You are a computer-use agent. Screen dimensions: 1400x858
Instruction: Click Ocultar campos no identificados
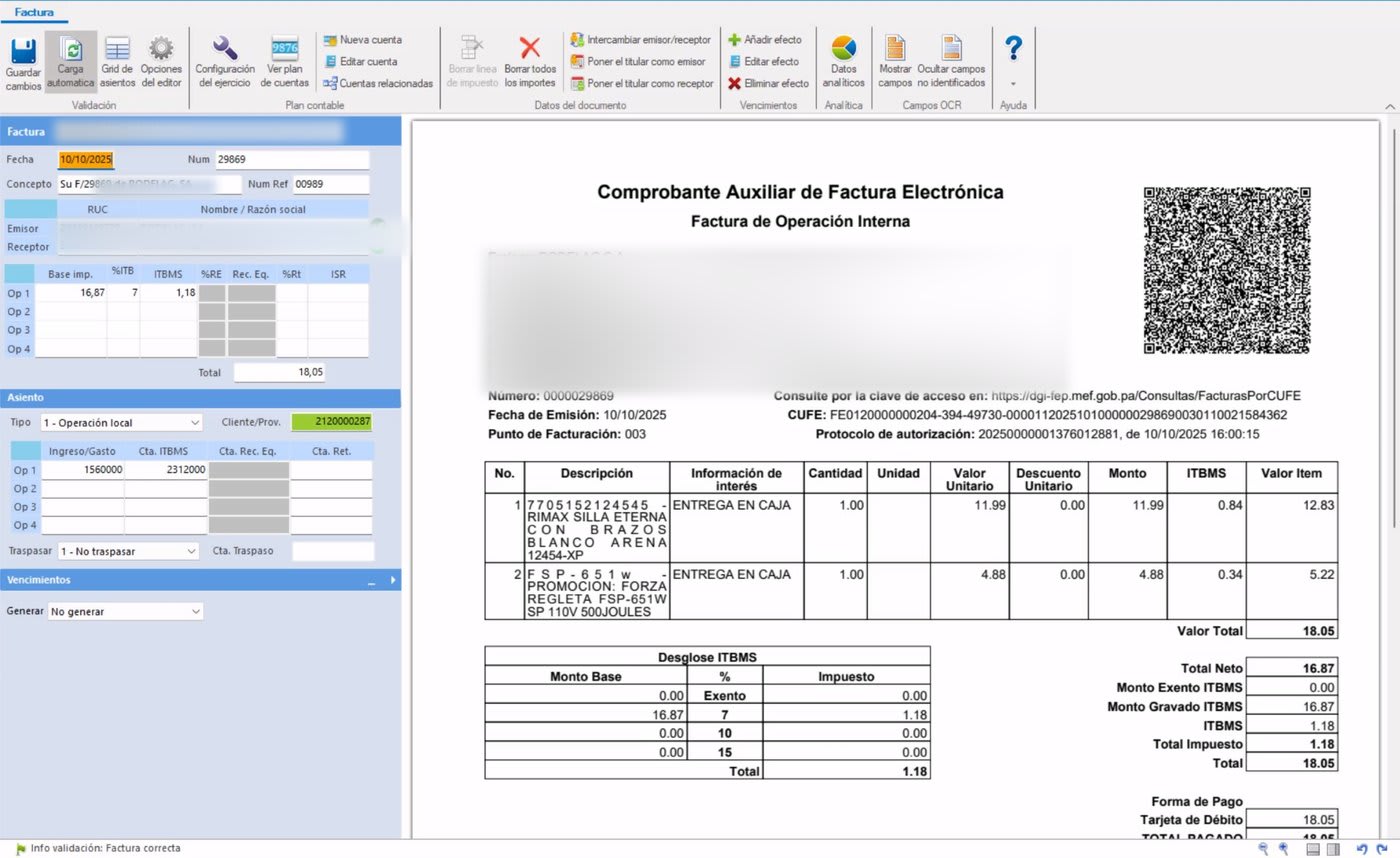(951, 63)
